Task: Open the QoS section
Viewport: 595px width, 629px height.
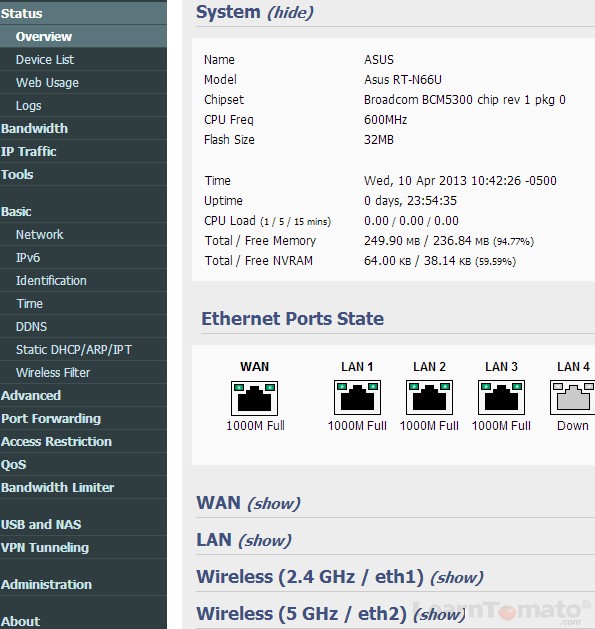Action: click(83, 464)
